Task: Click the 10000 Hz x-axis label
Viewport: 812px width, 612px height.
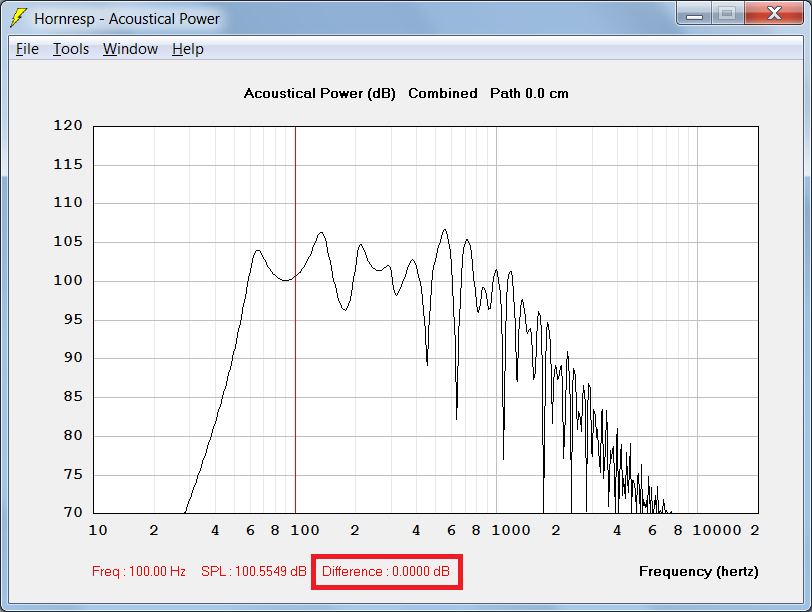Action: (717, 530)
